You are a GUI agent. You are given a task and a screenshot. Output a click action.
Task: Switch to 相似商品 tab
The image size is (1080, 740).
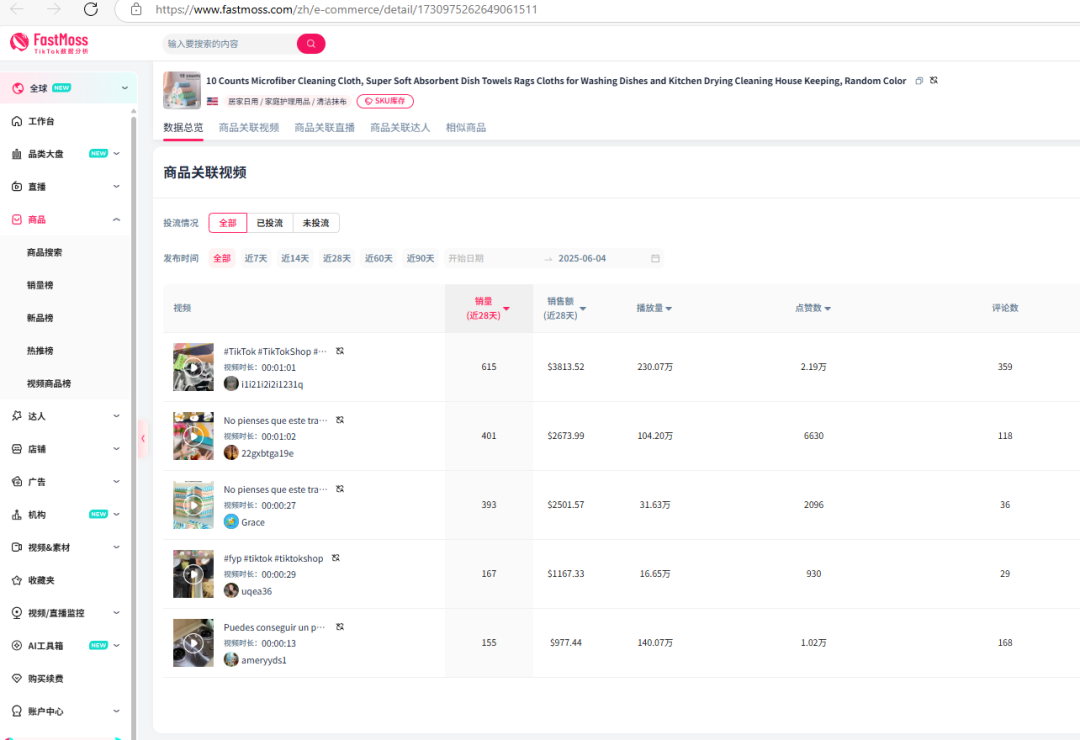pos(466,127)
